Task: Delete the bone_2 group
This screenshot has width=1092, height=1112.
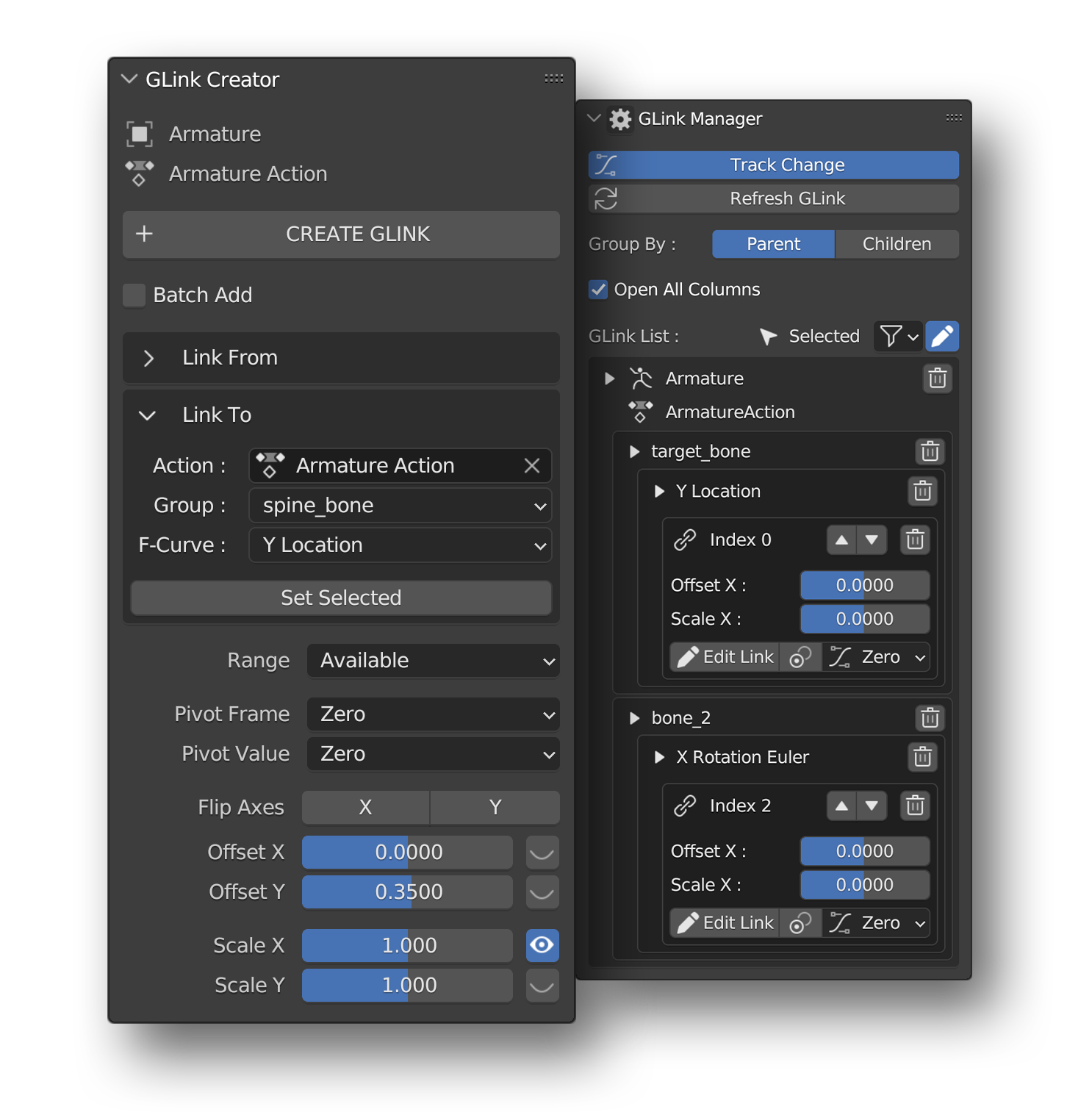Action: point(930,718)
